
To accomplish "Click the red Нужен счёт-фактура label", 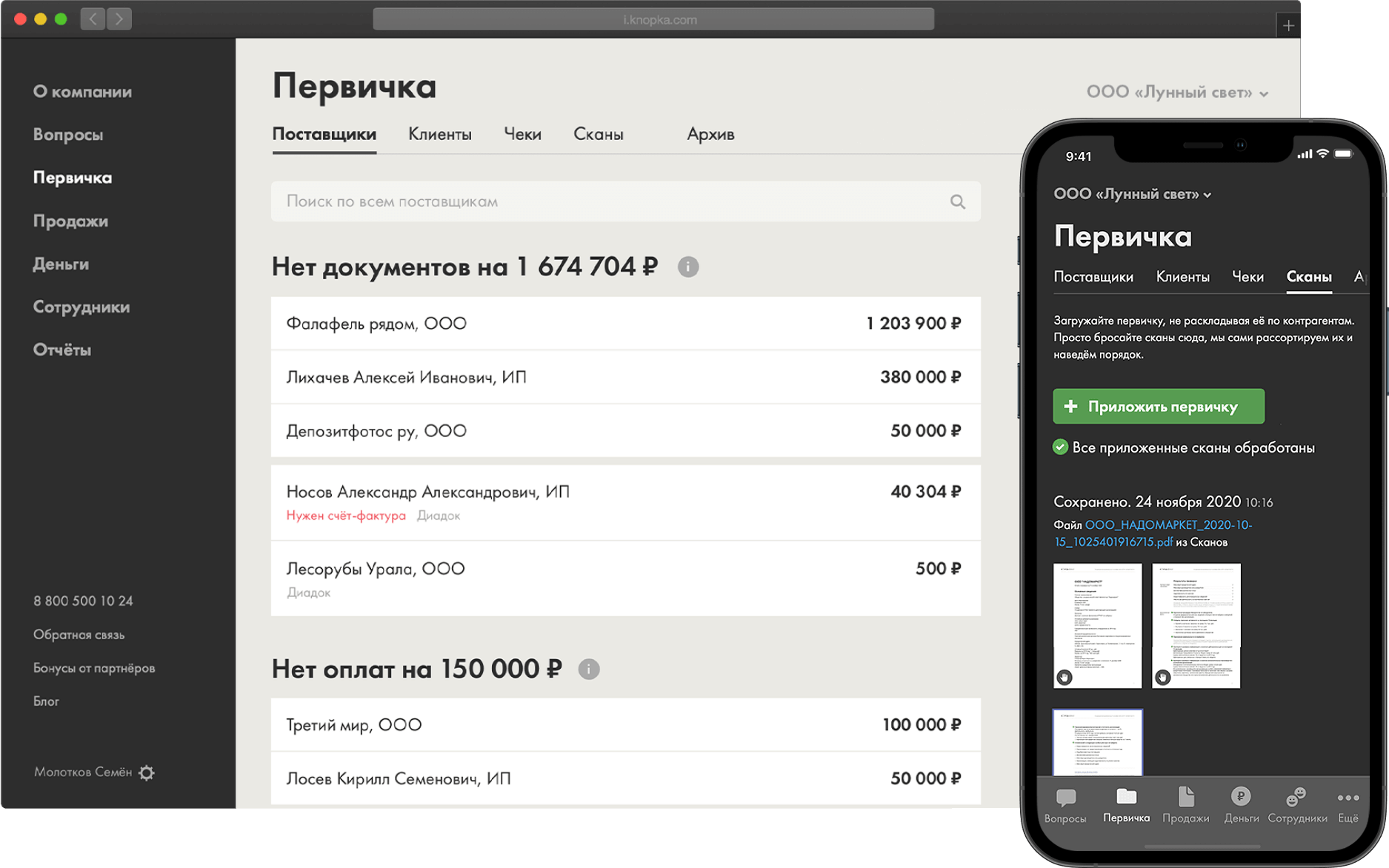I will [x=346, y=515].
